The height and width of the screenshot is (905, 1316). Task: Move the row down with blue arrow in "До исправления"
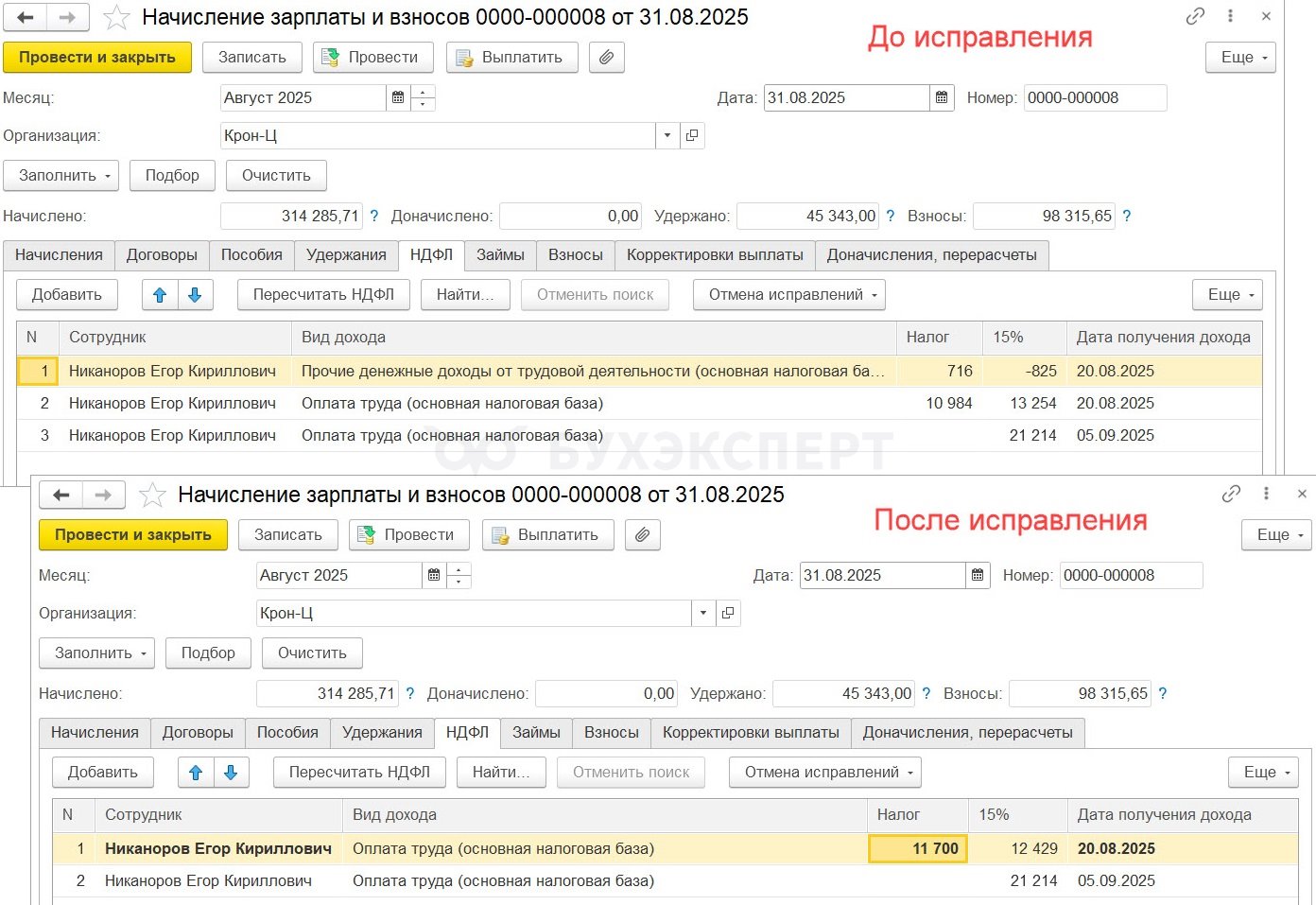[195, 295]
